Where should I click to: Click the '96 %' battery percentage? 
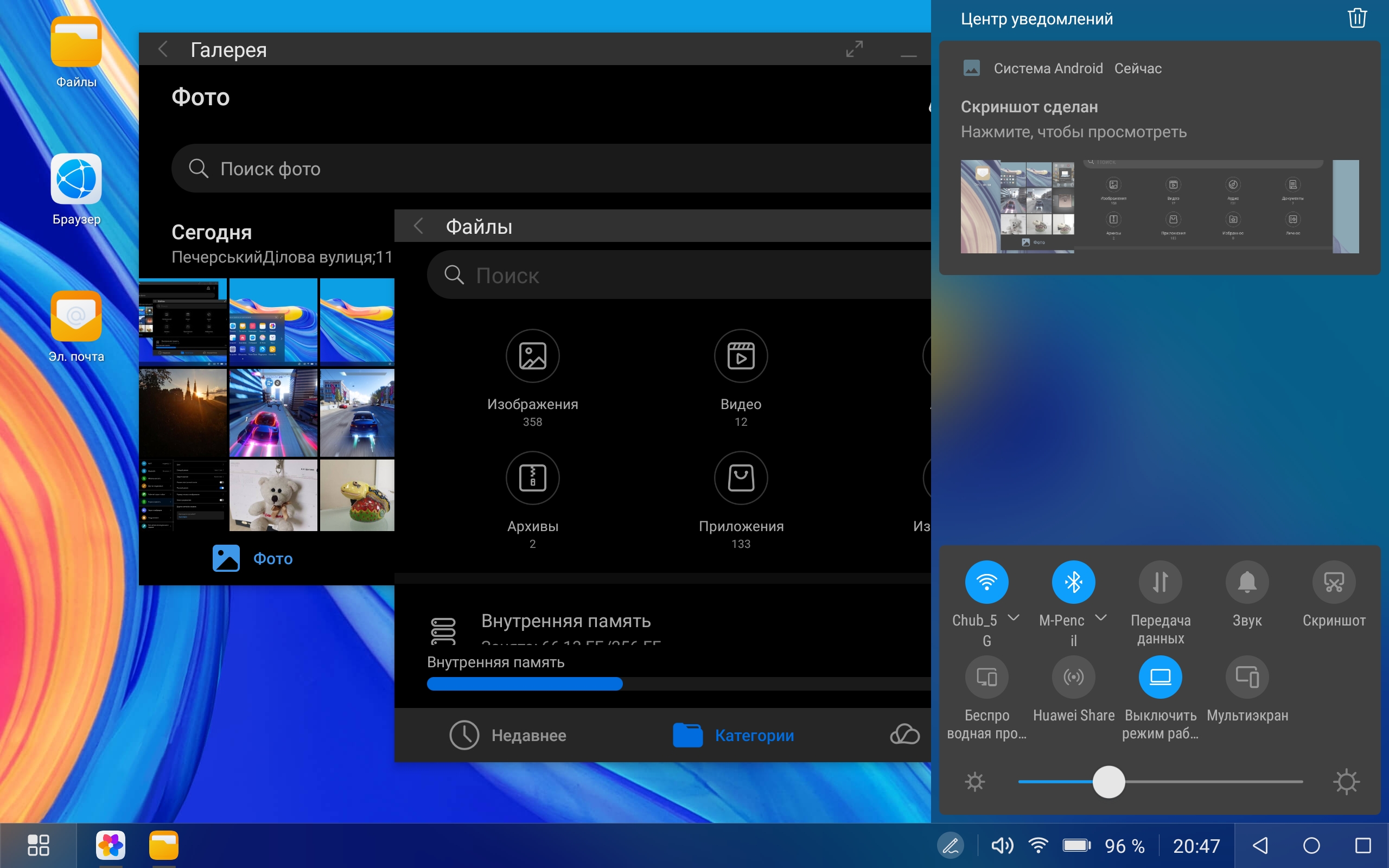click(1124, 846)
